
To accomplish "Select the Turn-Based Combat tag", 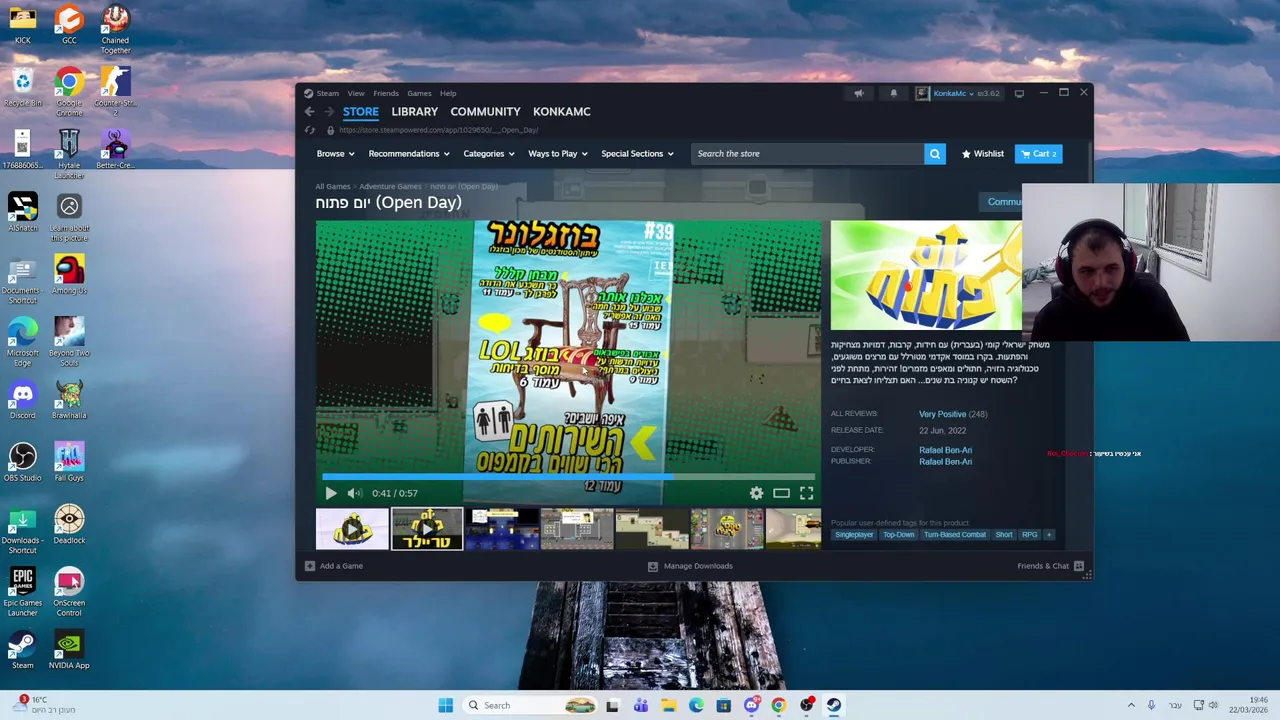I will 954,535.
